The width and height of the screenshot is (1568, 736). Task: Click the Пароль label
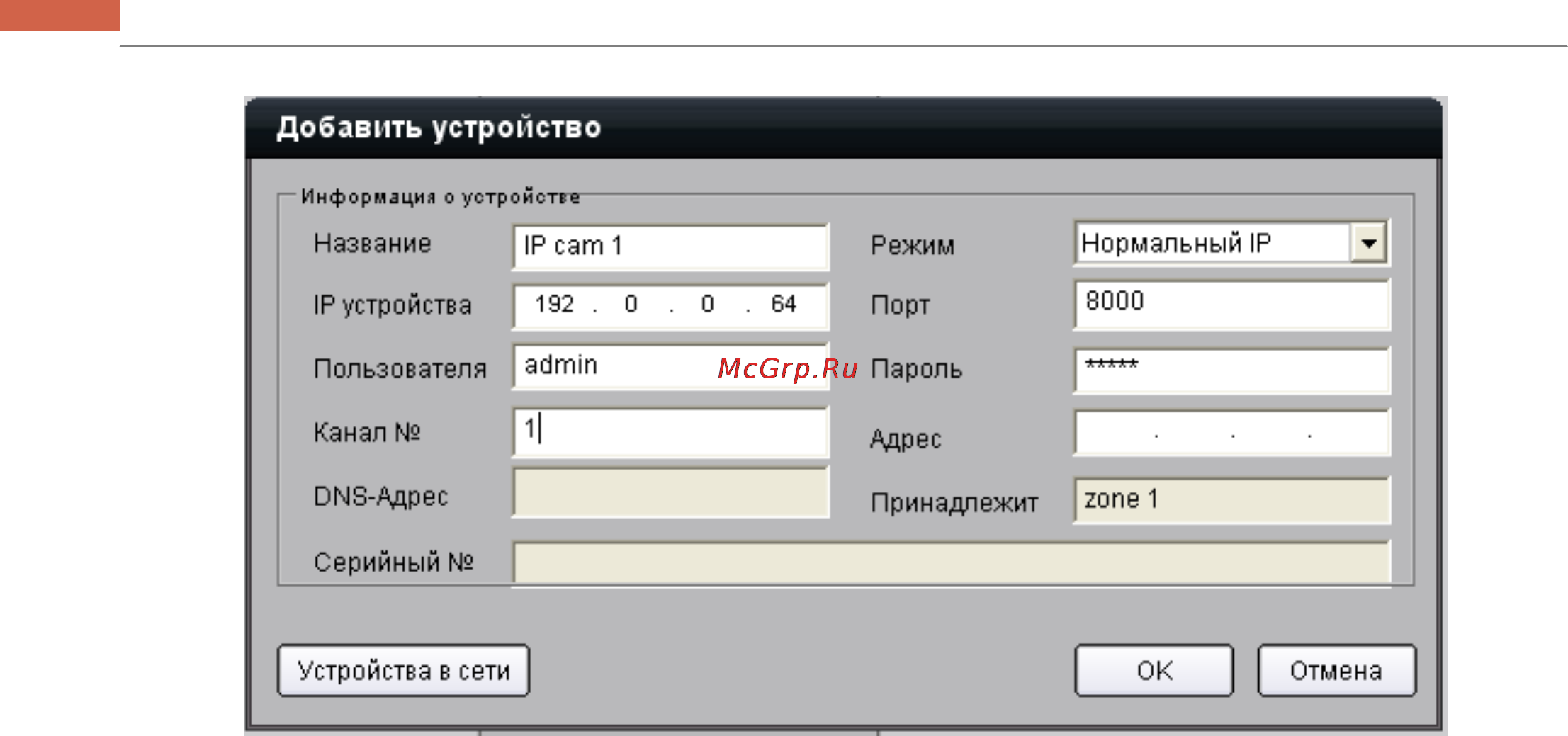[916, 369]
